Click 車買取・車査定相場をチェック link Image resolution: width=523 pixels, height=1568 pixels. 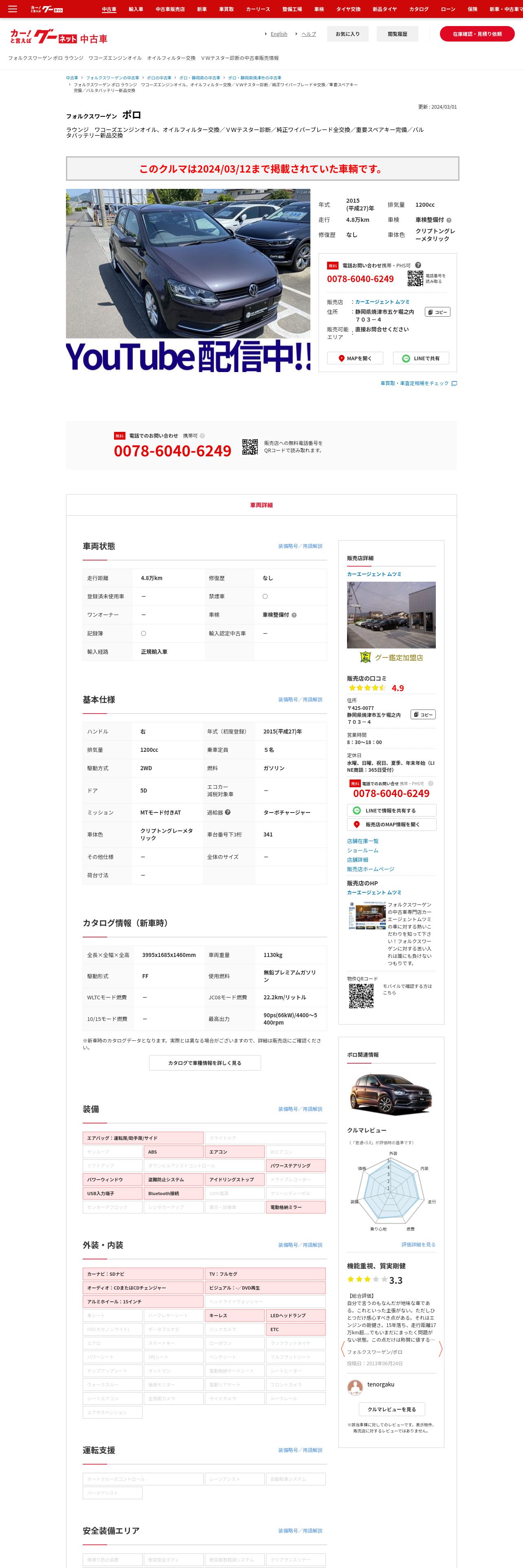419,383
